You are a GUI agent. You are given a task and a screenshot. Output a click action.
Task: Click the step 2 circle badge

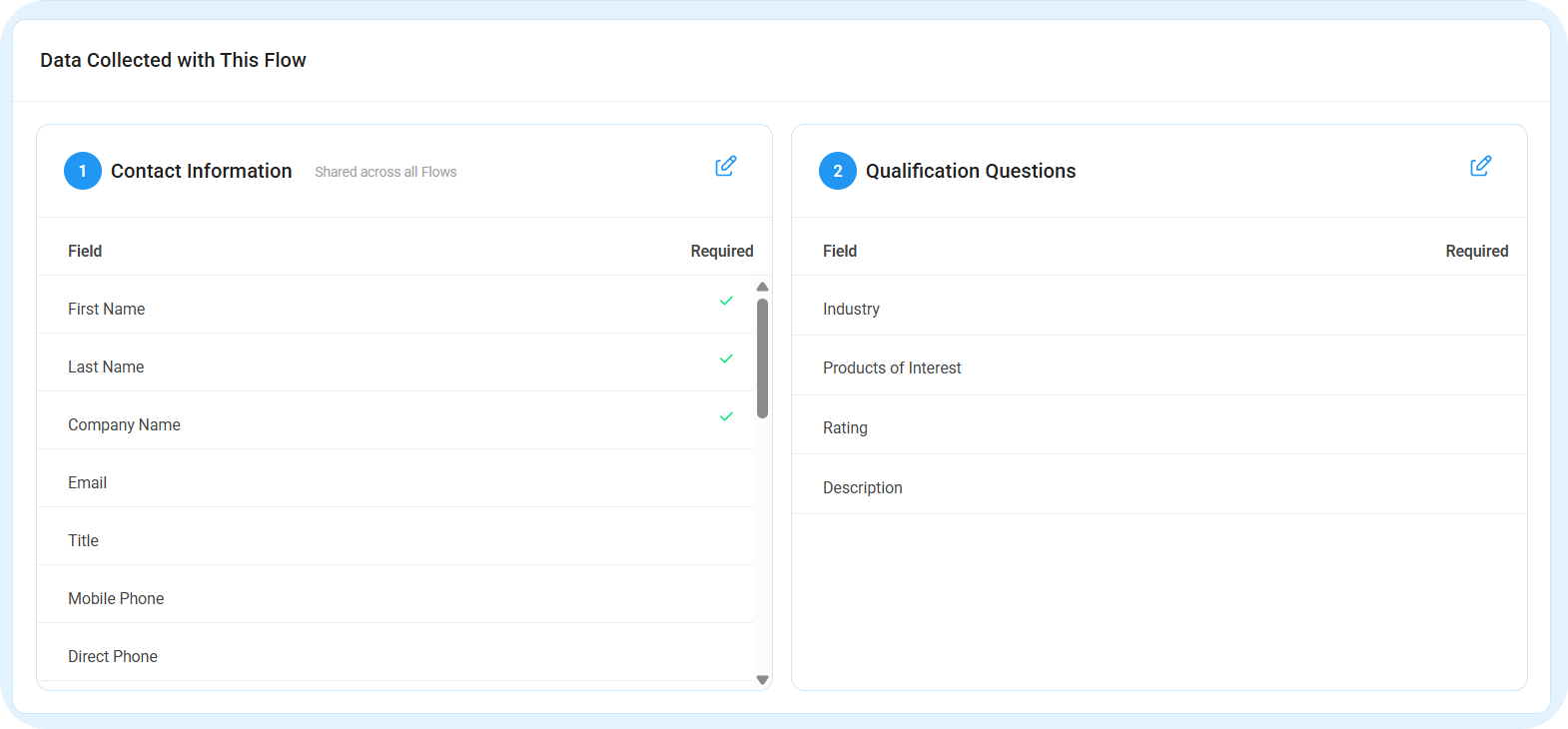(838, 171)
